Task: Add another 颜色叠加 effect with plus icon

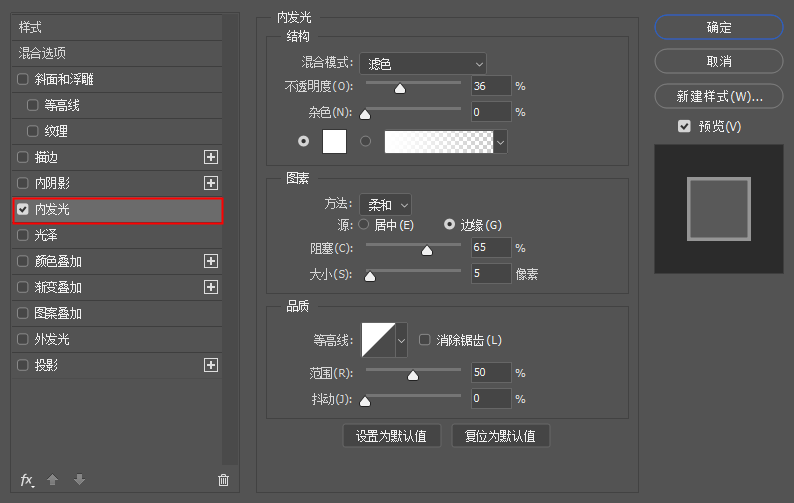Action: 211,261
